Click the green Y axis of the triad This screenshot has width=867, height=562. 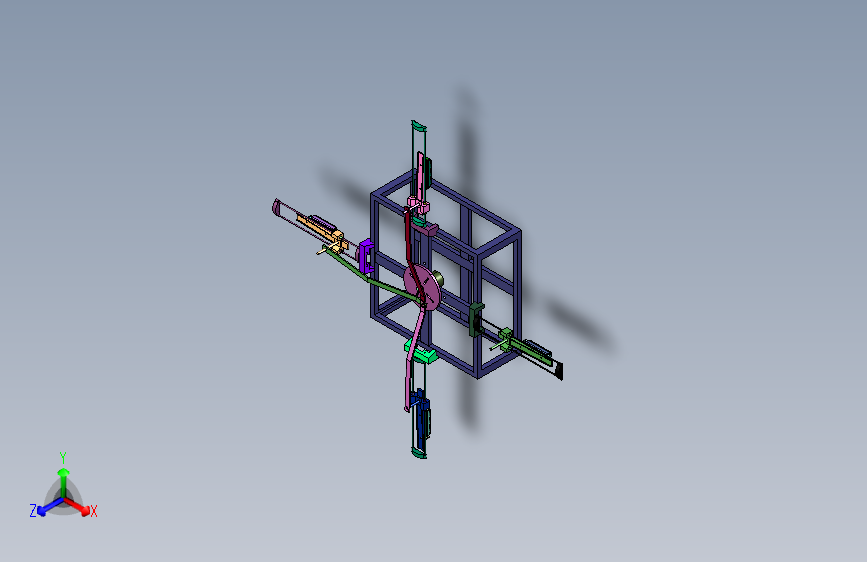click(63, 482)
